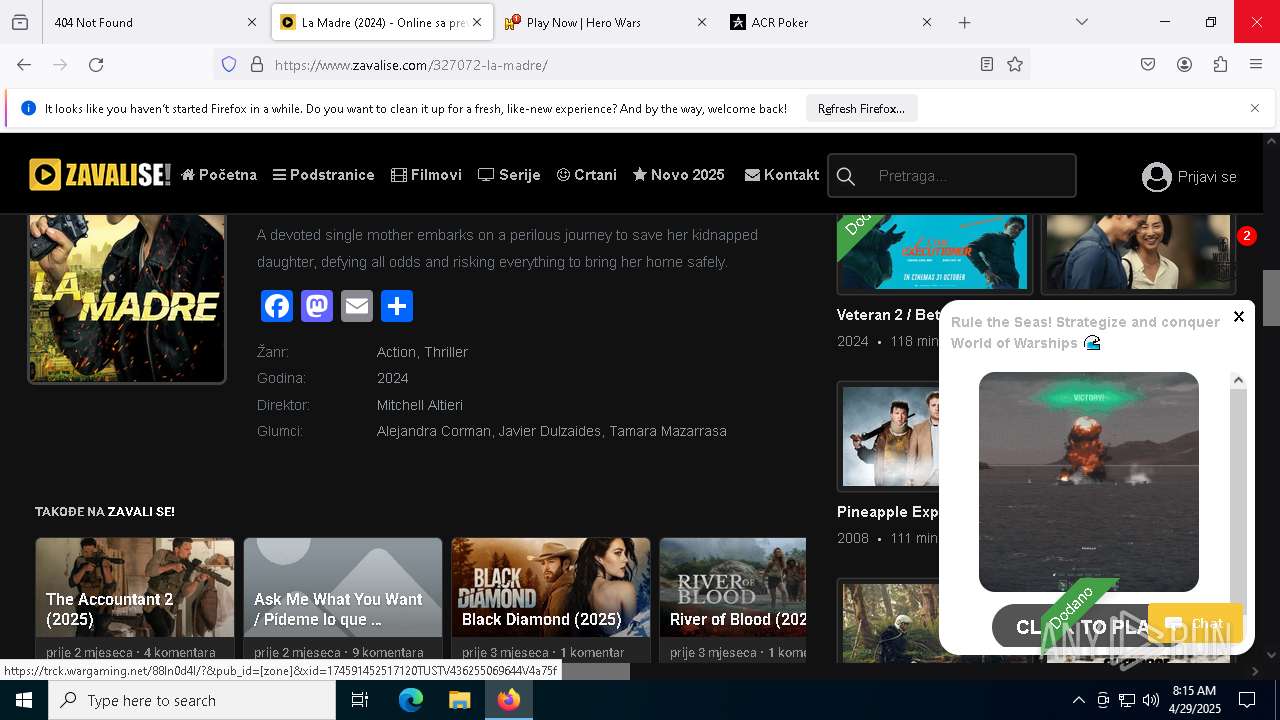
Task: Open Task View on the taskbar
Action: (x=360, y=700)
